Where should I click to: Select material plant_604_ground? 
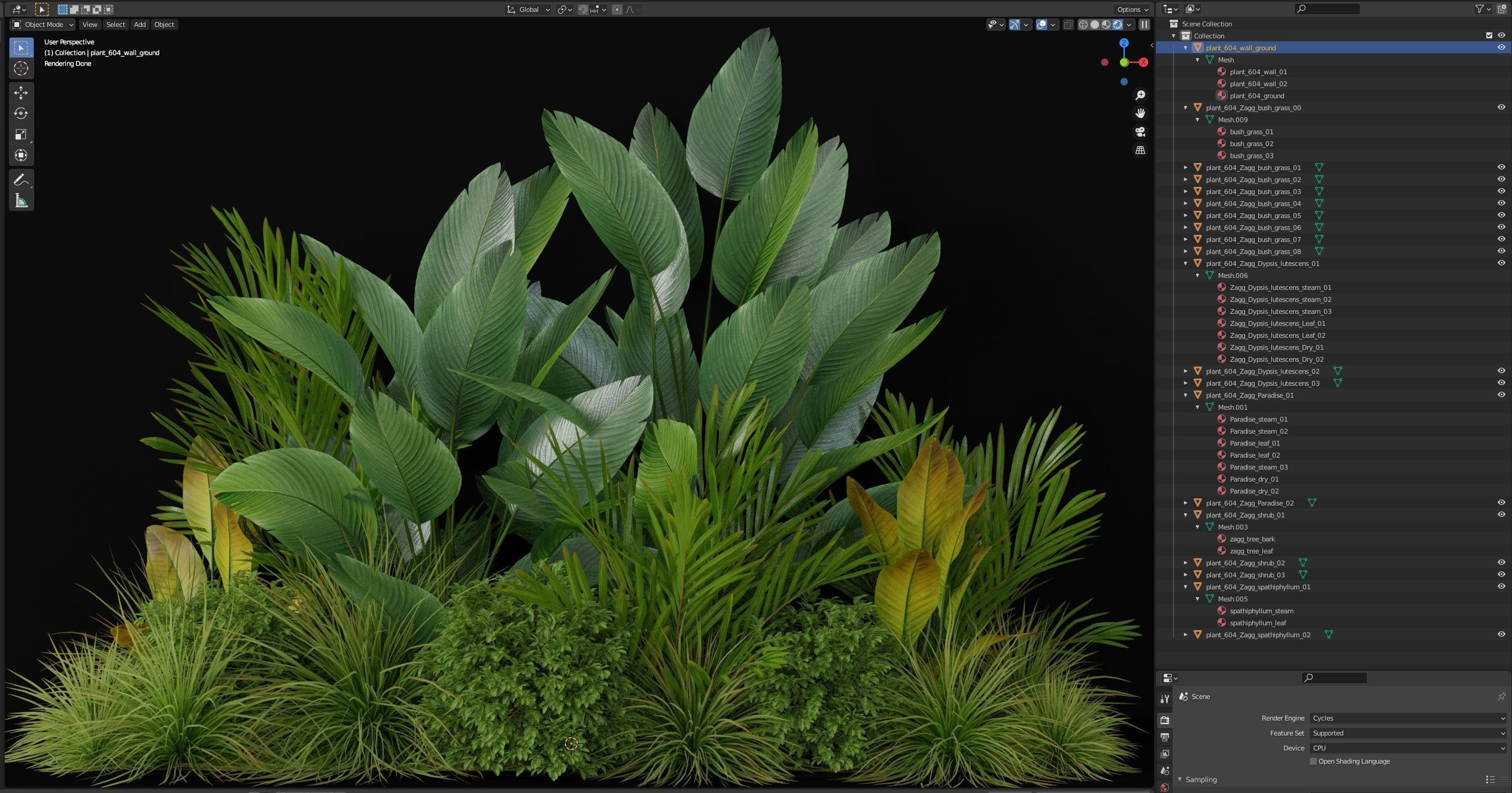pos(1256,95)
